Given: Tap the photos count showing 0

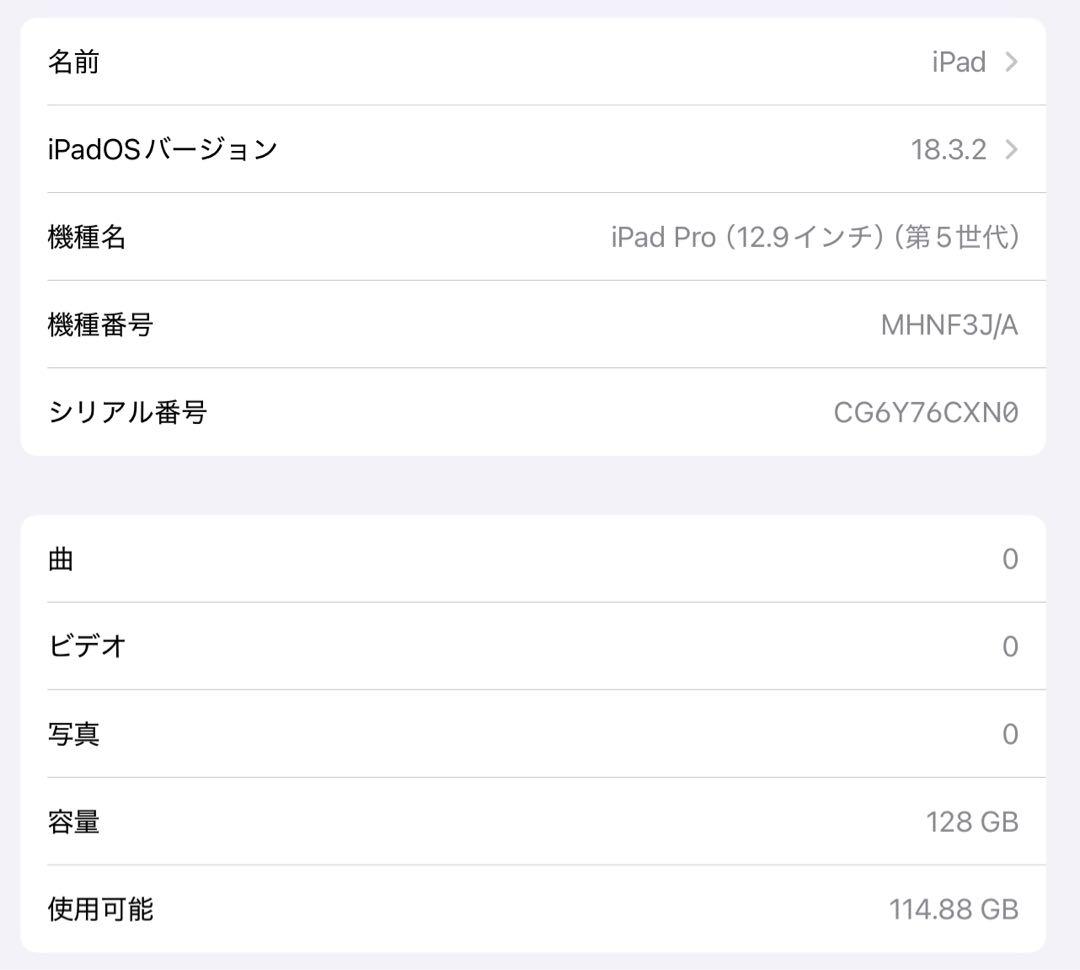Looking at the screenshot, I should point(1010,734).
